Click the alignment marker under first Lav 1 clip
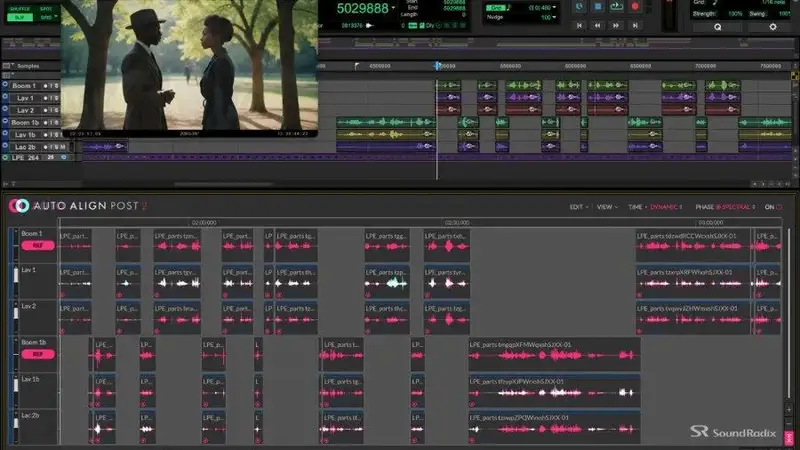The width and height of the screenshot is (800, 450). (x=62, y=295)
